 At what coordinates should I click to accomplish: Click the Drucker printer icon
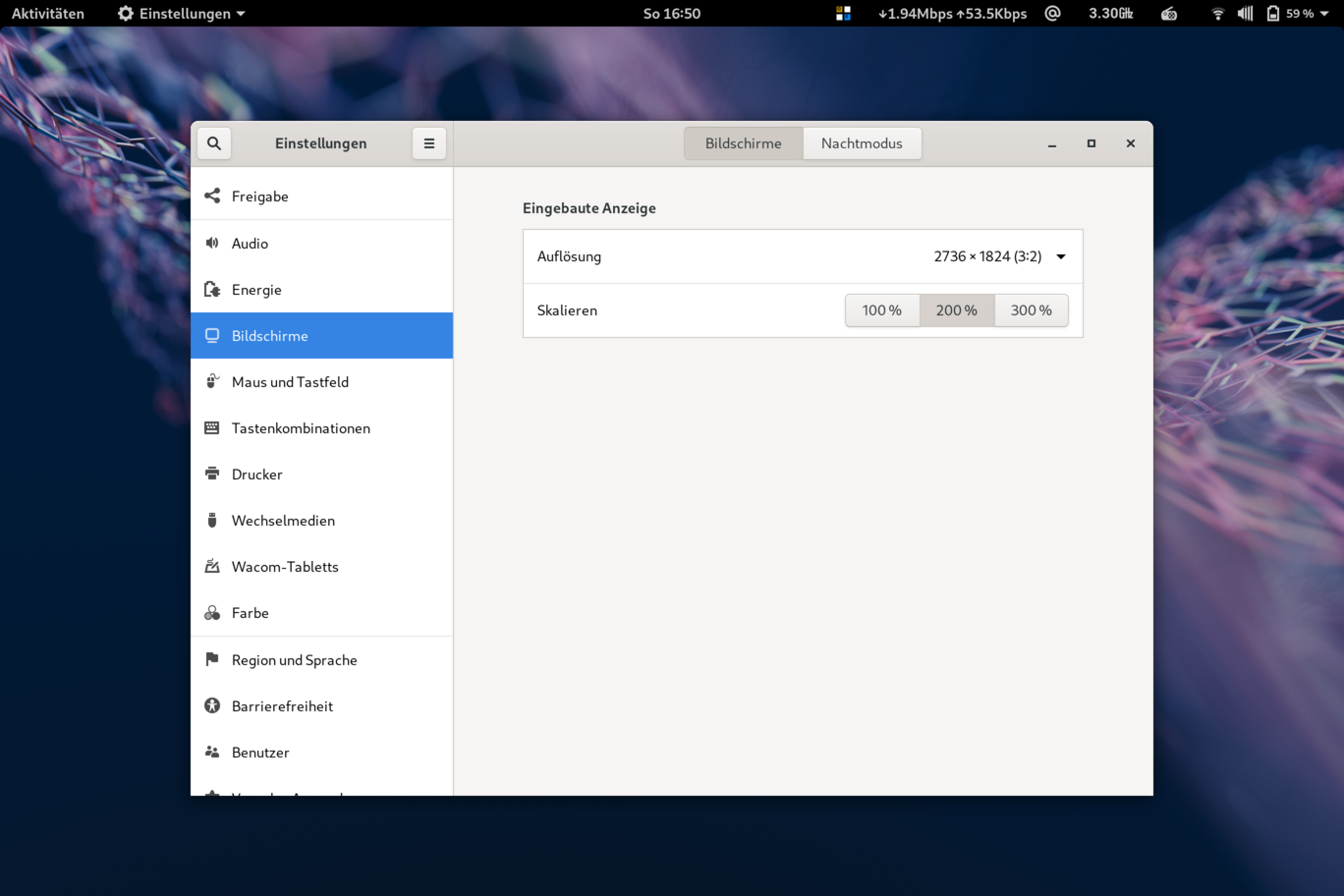point(212,474)
